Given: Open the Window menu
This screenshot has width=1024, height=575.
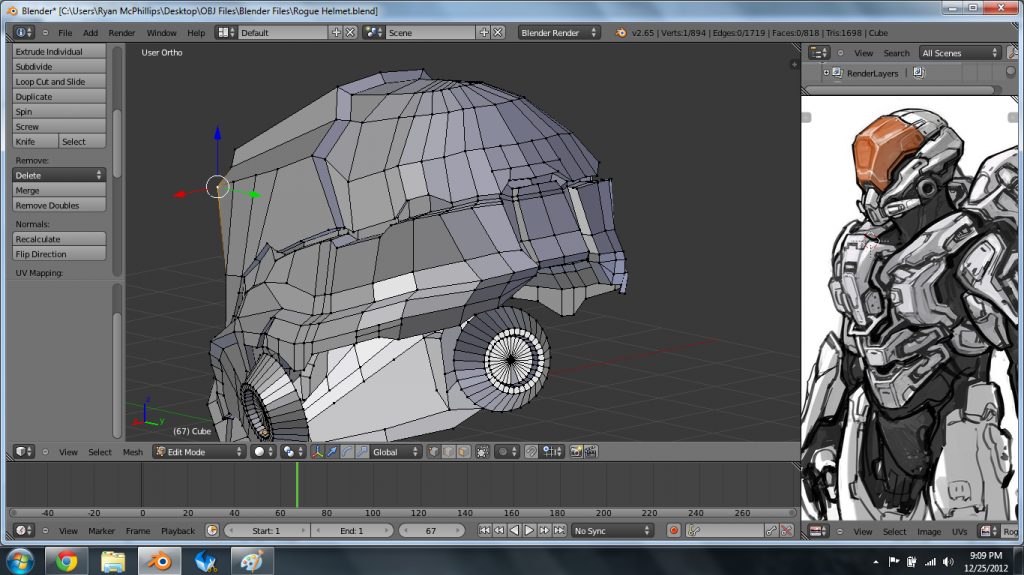Looking at the screenshot, I should tap(161, 33).
